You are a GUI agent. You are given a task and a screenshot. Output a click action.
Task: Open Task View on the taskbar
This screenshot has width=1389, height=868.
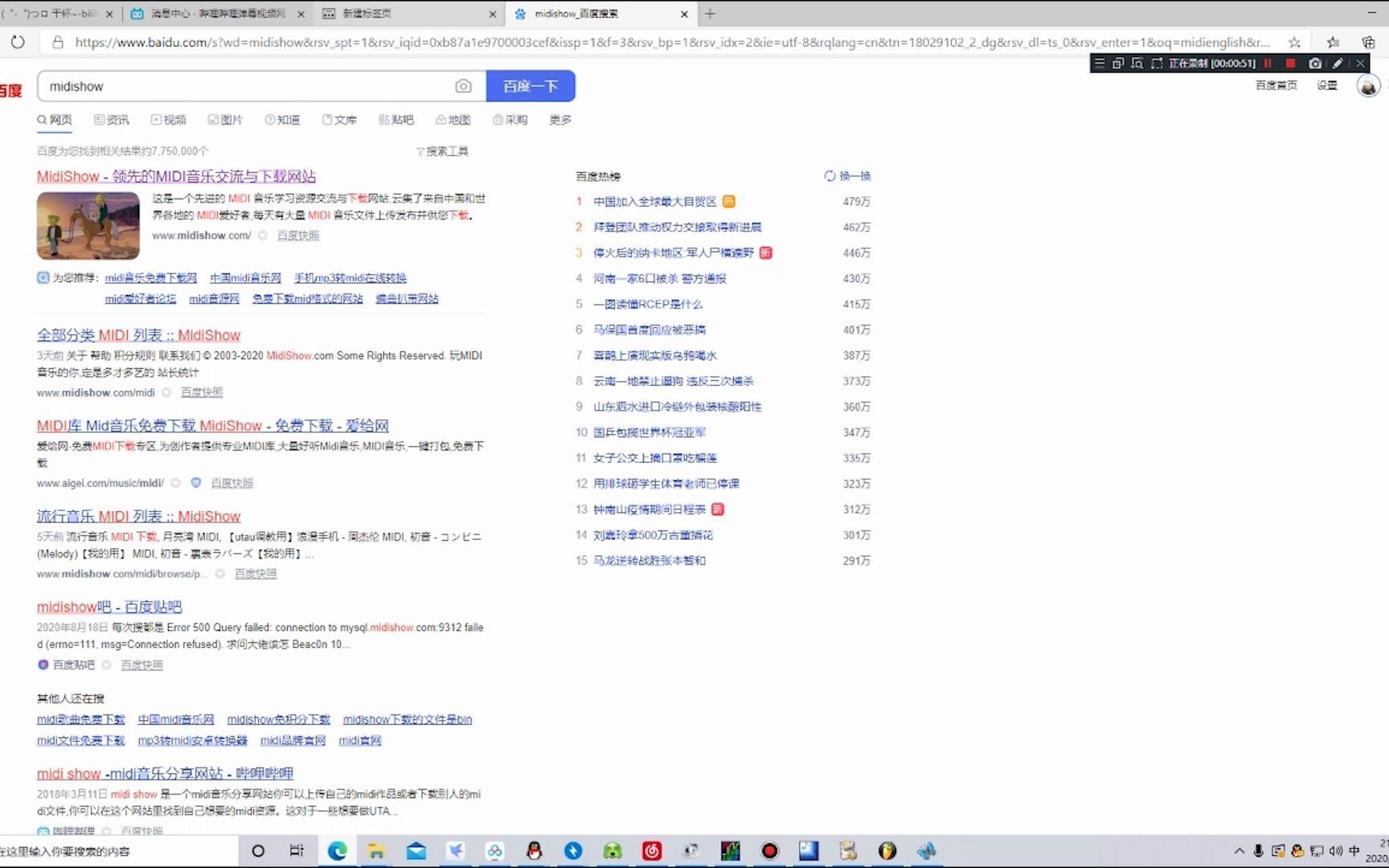coord(297,851)
